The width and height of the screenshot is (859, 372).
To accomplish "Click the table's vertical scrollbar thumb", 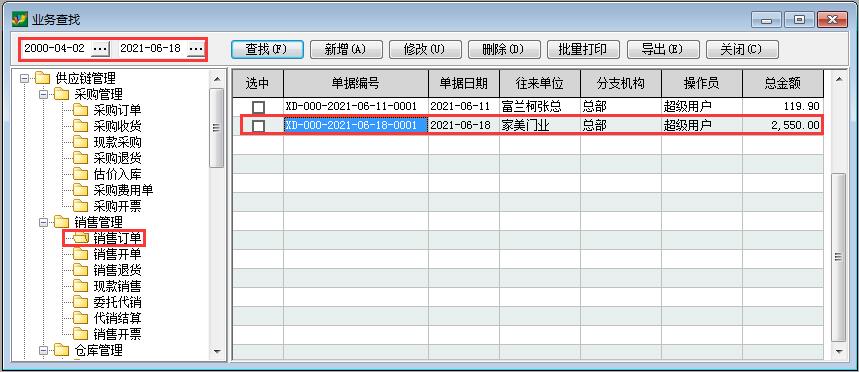I will (837, 256).
